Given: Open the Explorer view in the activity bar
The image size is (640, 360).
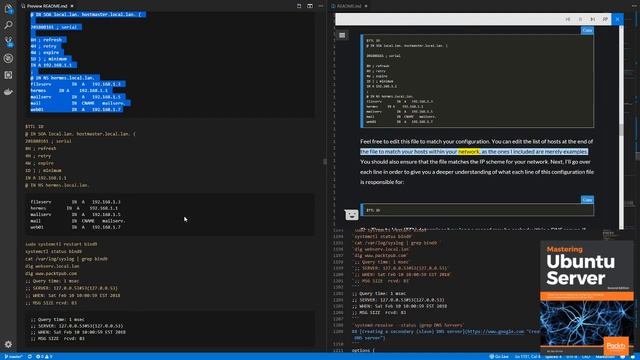Looking at the screenshot, I should tap(8, 9).
